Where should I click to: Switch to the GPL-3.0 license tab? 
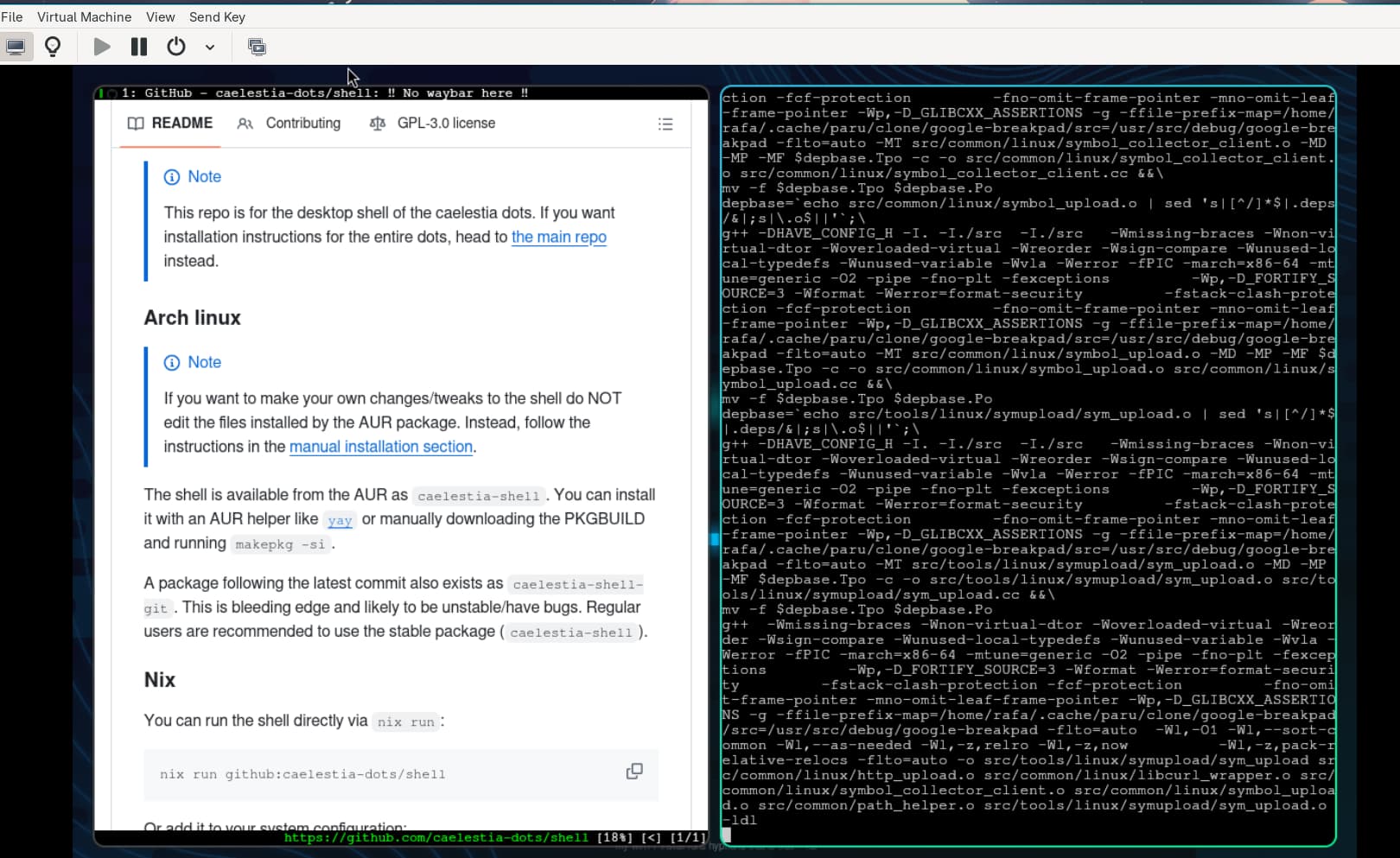(432, 124)
